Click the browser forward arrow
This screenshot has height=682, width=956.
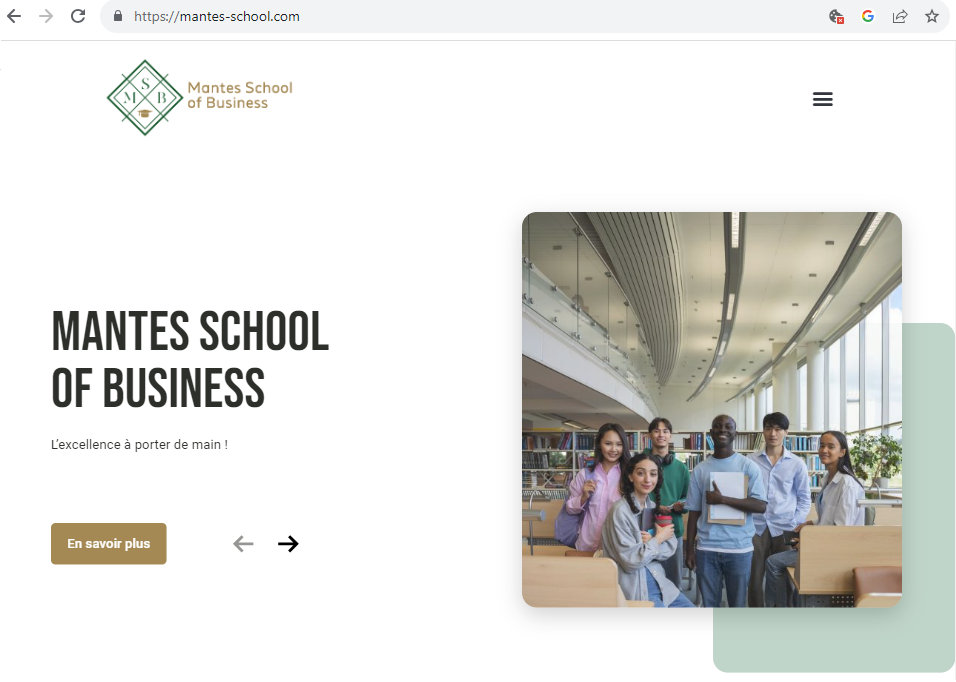(x=46, y=16)
